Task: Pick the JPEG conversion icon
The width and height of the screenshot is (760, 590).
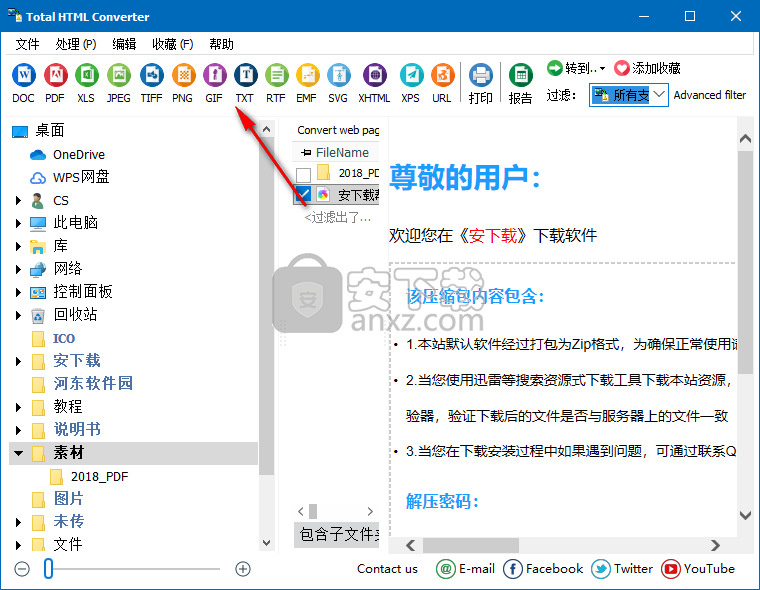Action: [x=119, y=75]
